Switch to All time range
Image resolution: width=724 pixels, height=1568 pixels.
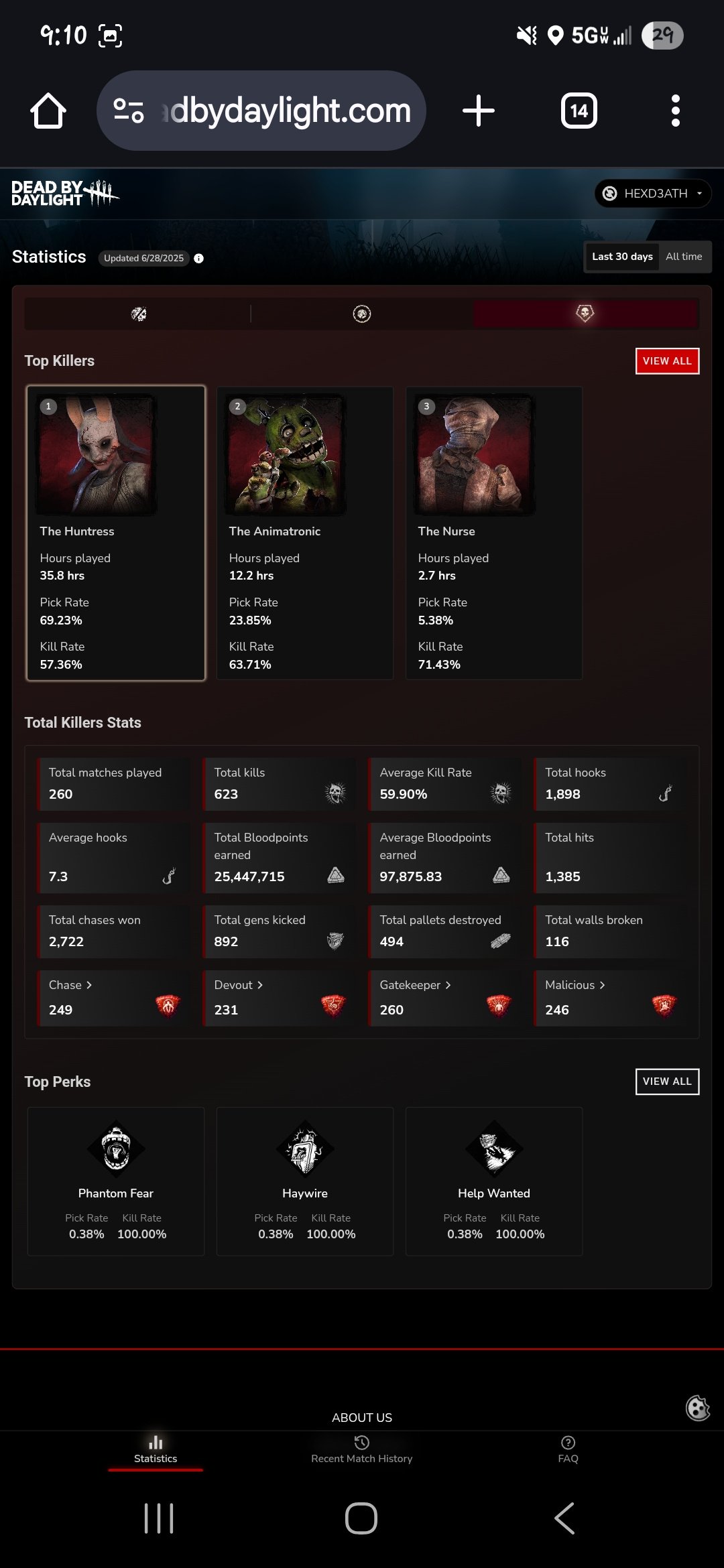tap(684, 257)
